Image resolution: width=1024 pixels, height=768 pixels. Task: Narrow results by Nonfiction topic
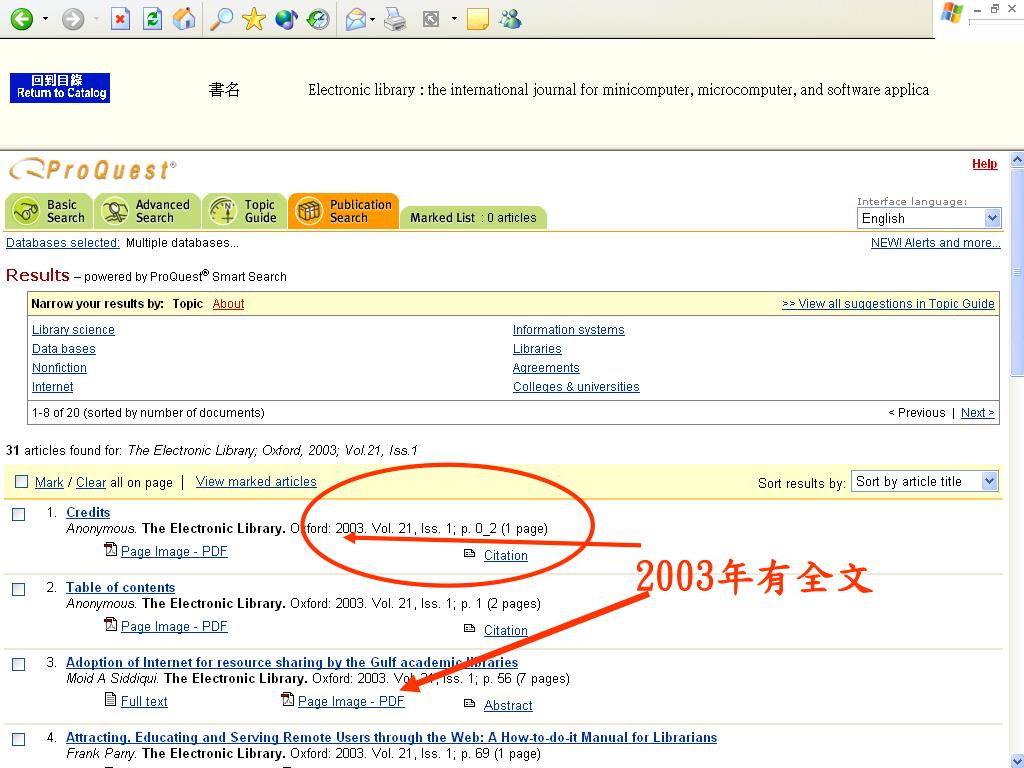click(x=59, y=368)
